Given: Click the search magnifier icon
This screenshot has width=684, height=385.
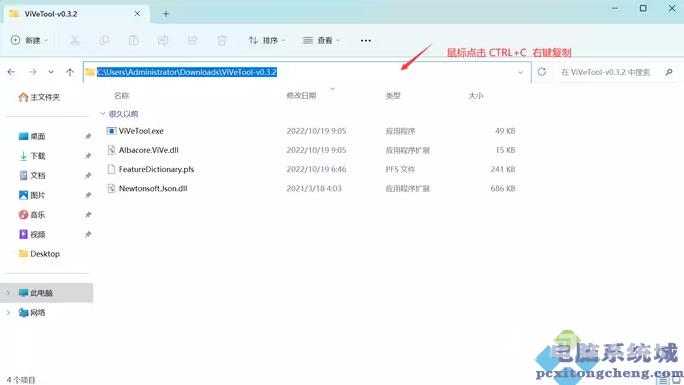Looking at the screenshot, I should (x=669, y=72).
